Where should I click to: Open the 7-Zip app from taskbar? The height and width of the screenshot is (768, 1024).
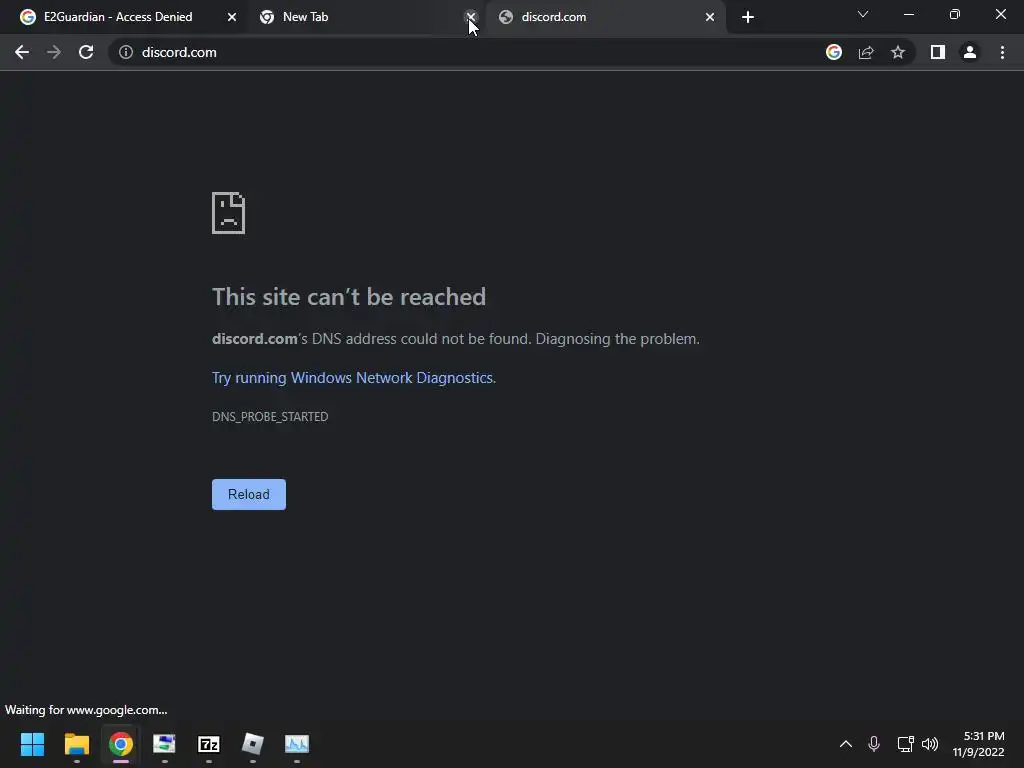[209, 744]
